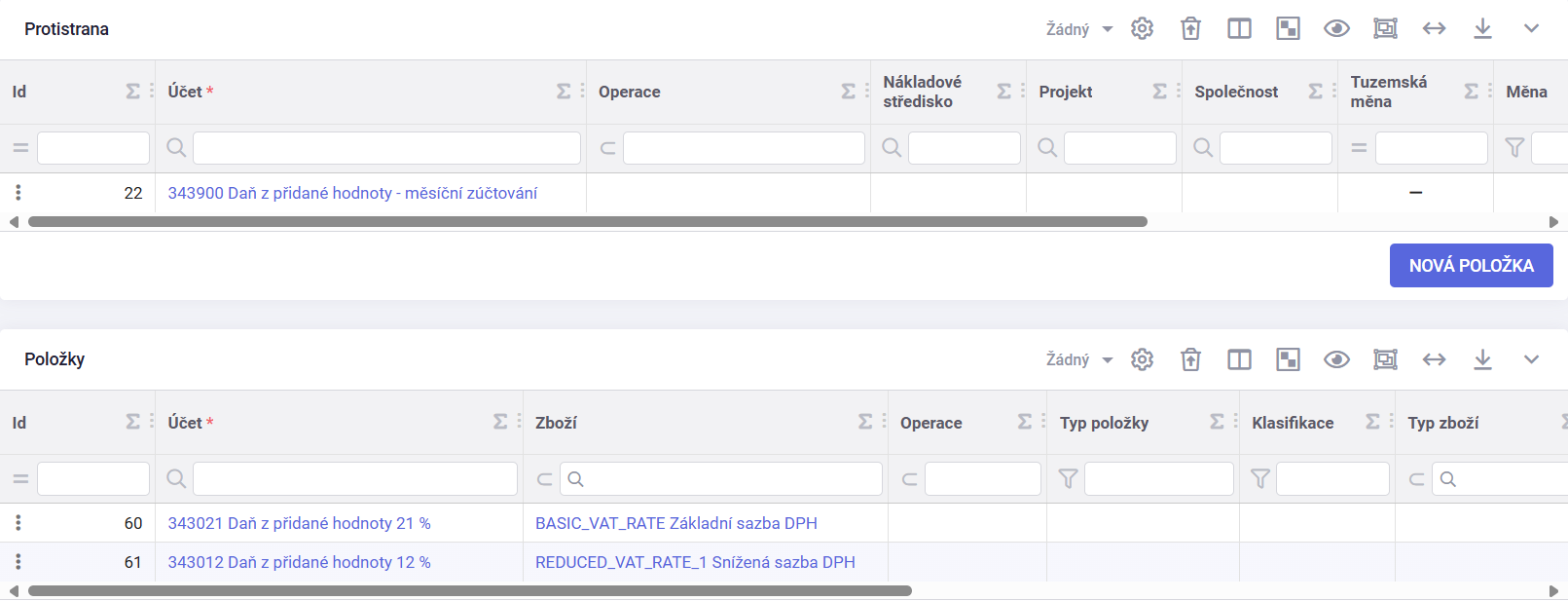Click sum icon in Protistrana Účet column header
Image resolution: width=1568 pixels, height=601 pixels.
pyautogui.click(x=564, y=92)
